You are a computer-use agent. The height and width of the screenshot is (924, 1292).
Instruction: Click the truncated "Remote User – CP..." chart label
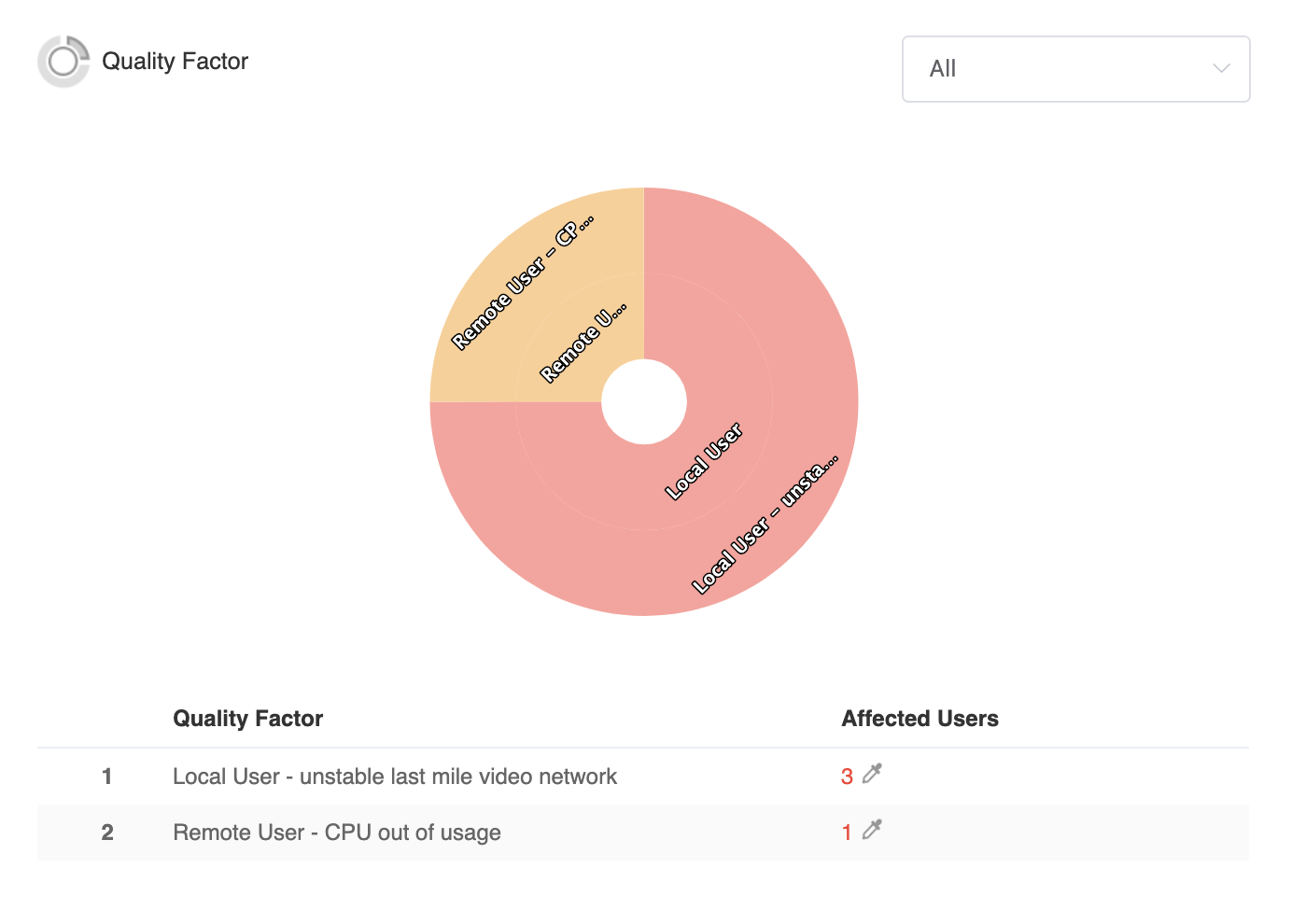(x=522, y=284)
